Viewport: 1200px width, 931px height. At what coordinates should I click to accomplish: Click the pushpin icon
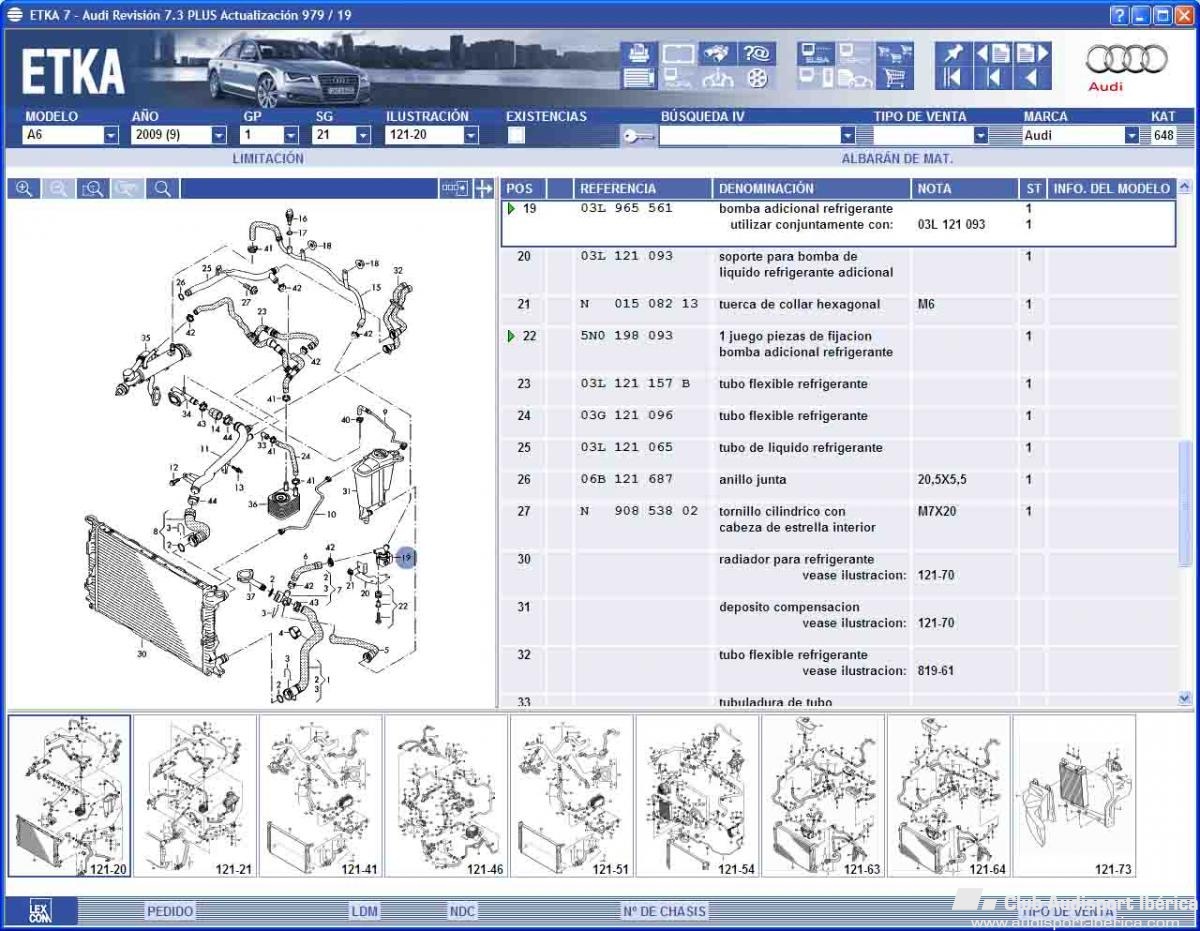tap(953, 53)
